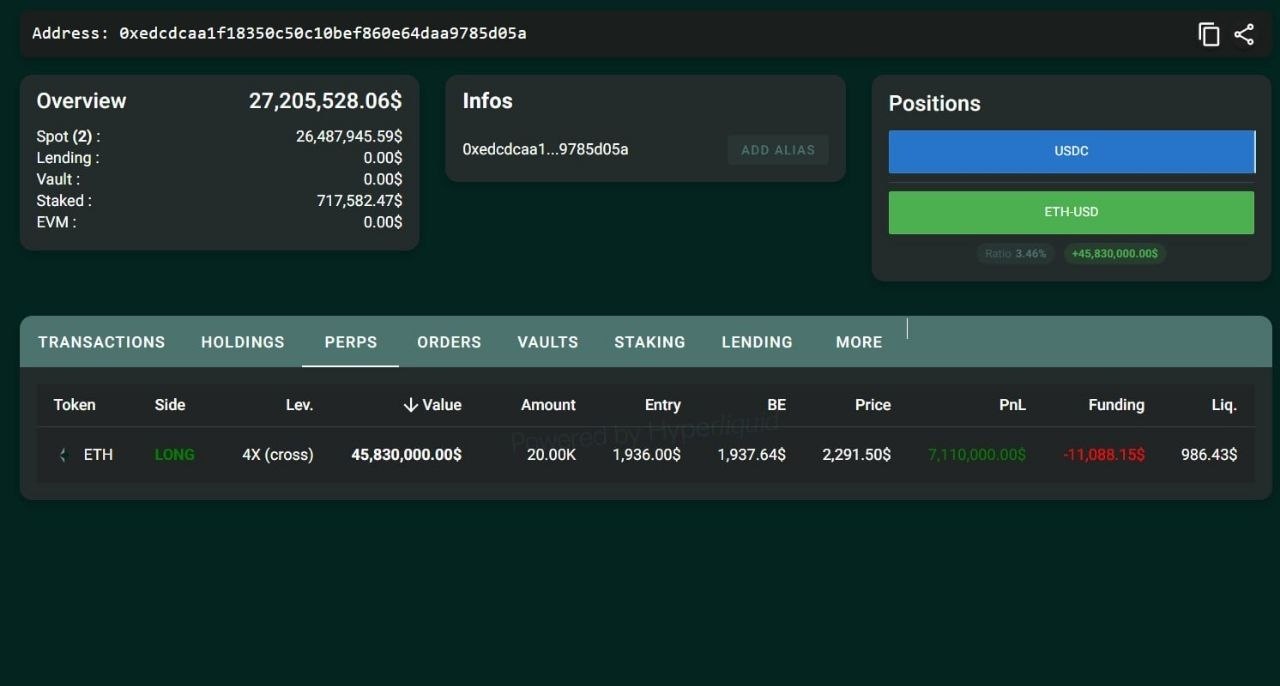Sort by the BE column header

coord(776,405)
